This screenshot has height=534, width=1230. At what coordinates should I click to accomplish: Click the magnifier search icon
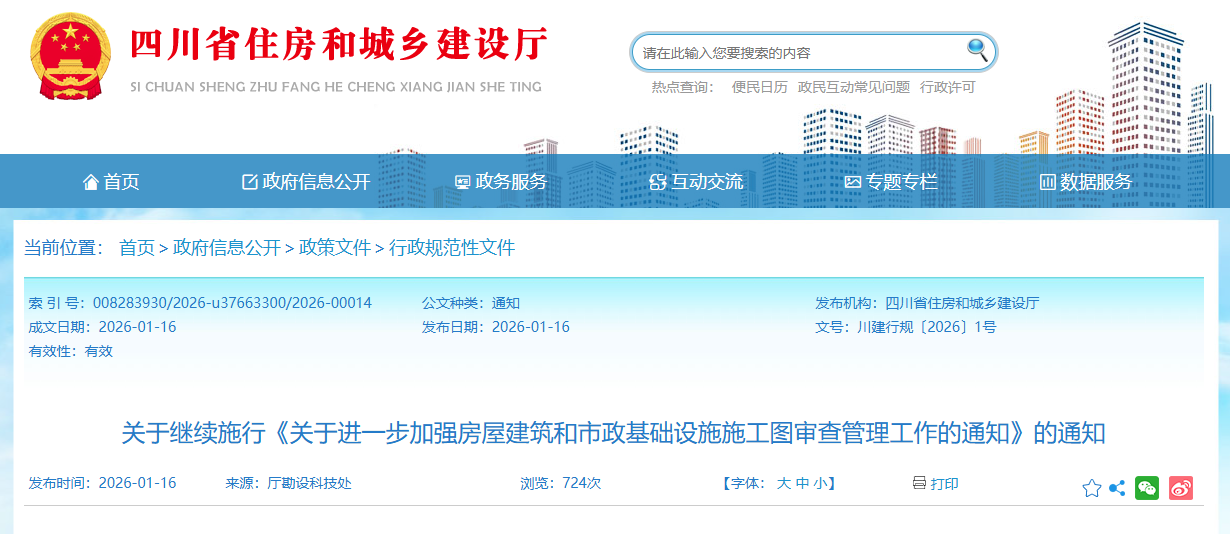(x=976, y=50)
